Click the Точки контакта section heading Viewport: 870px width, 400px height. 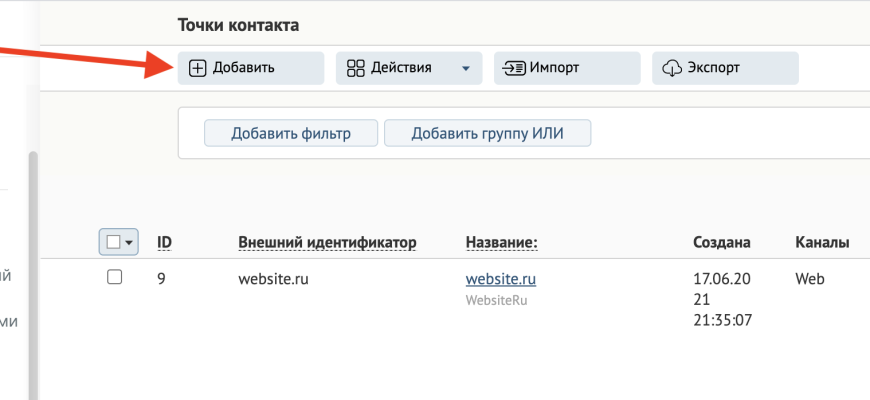[x=238, y=24]
